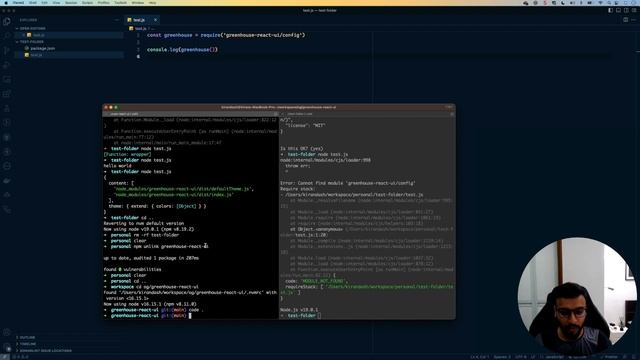The width and height of the screenshot is (640, 360).
Task: Click 'npm unlink greenhouse-react-ui' command in terminal
Action: [x=171, y=247]
